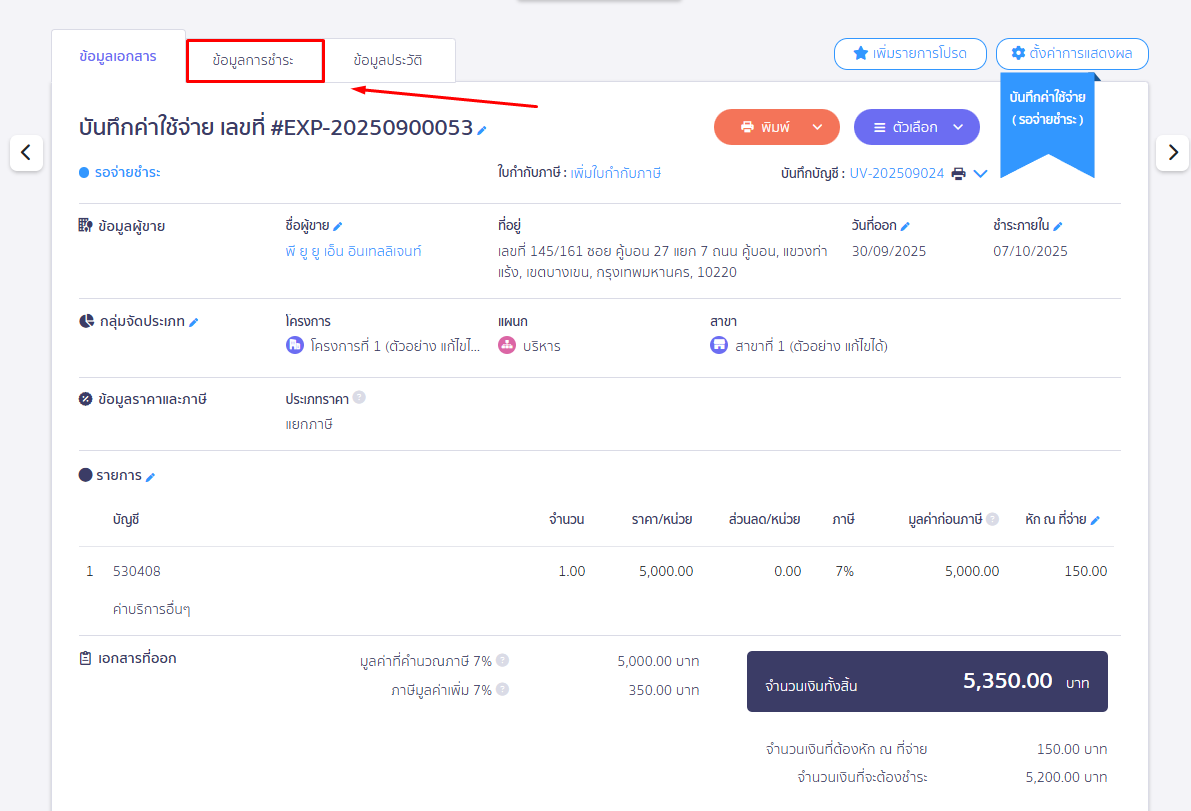Go to the previous document arrow
Viewport: 1191px width, 811px height.
pos(26,153)
